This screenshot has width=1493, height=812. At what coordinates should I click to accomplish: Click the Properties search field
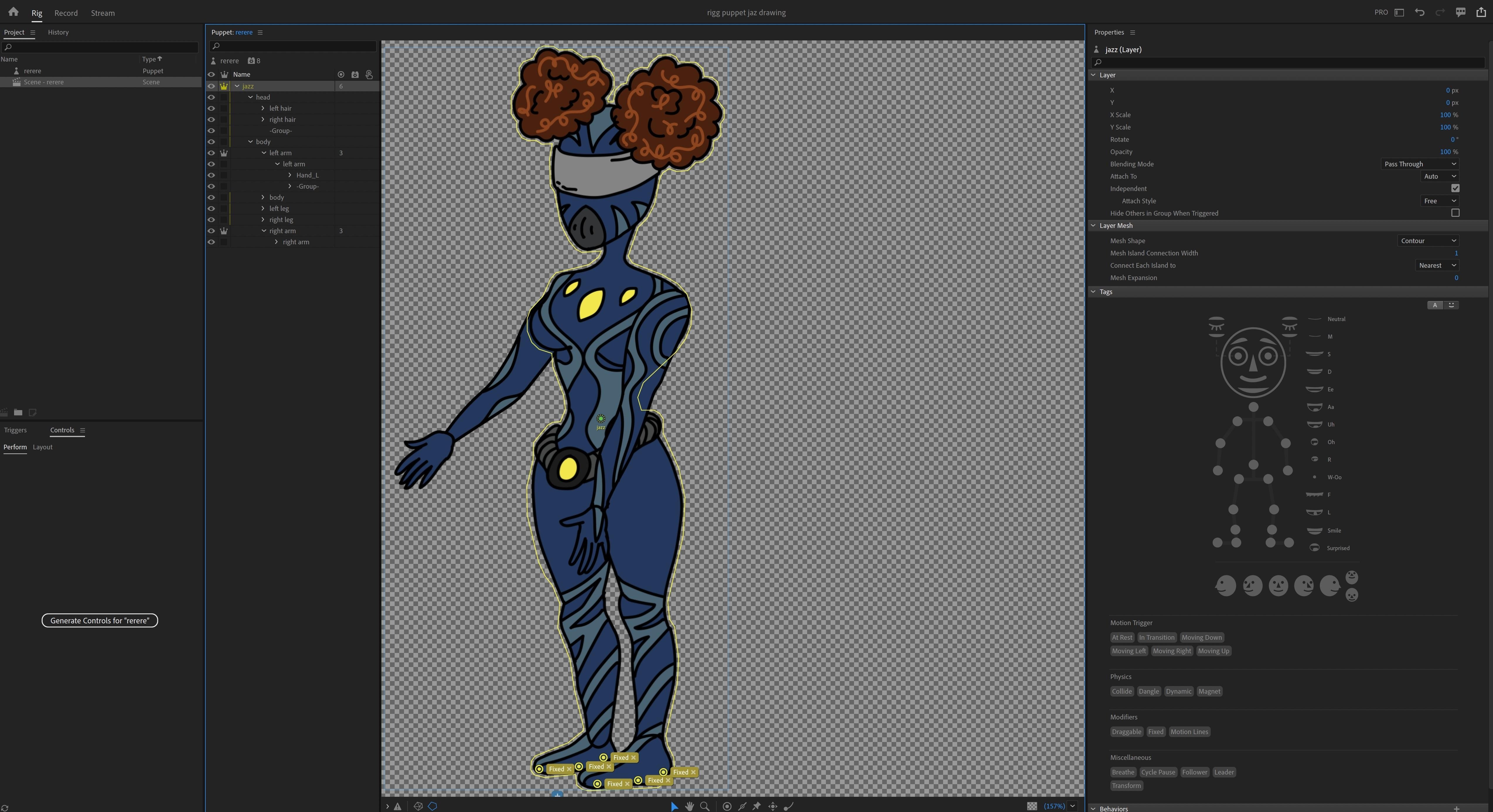tap(1288, 62)
